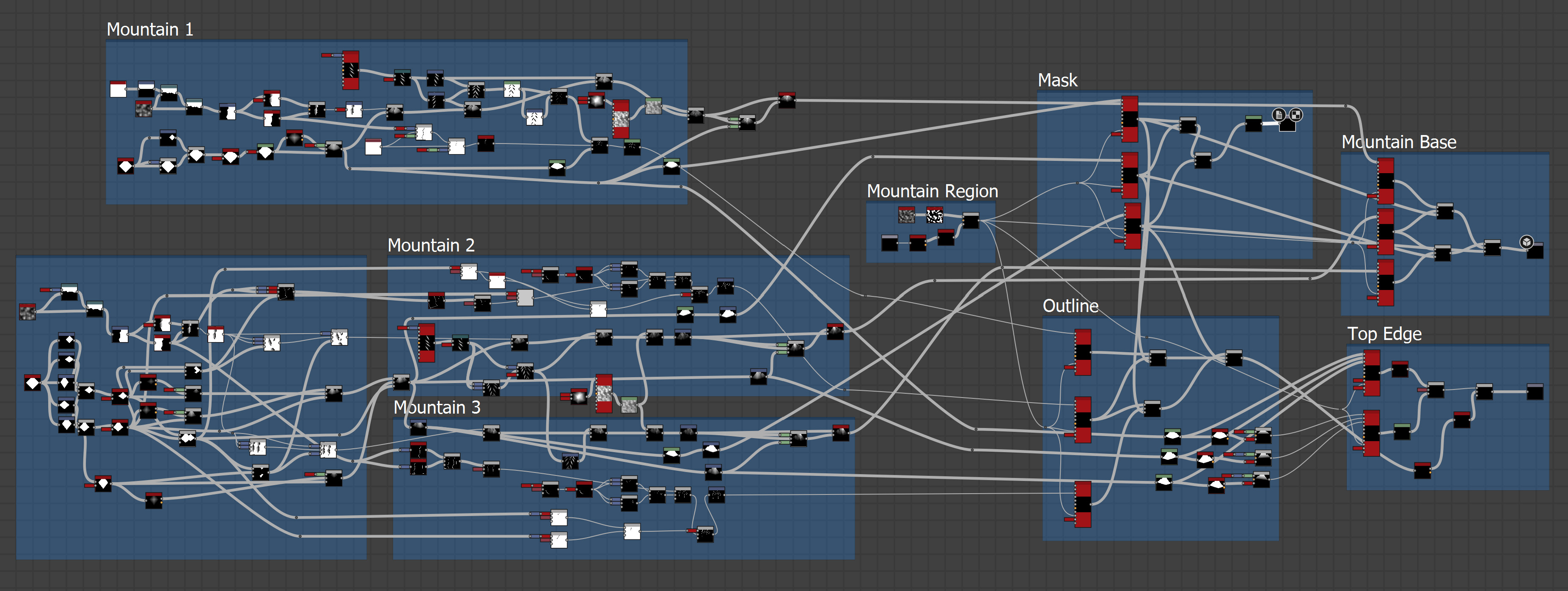Viewport: 1568px width, 591px height.
Task: Select the tall red rocky-texture node in Mountain 1
Action: pos(621,119)
